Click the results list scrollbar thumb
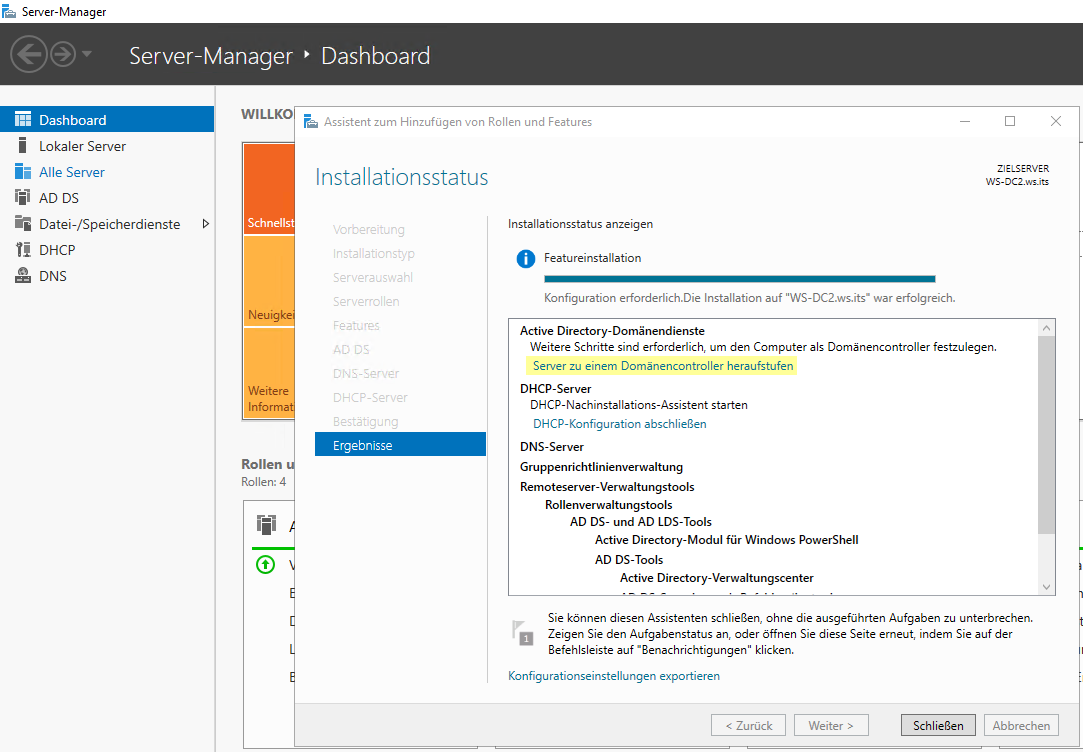The width and height of the screenshot is (1083, 752). click(x=1046, y=435)
